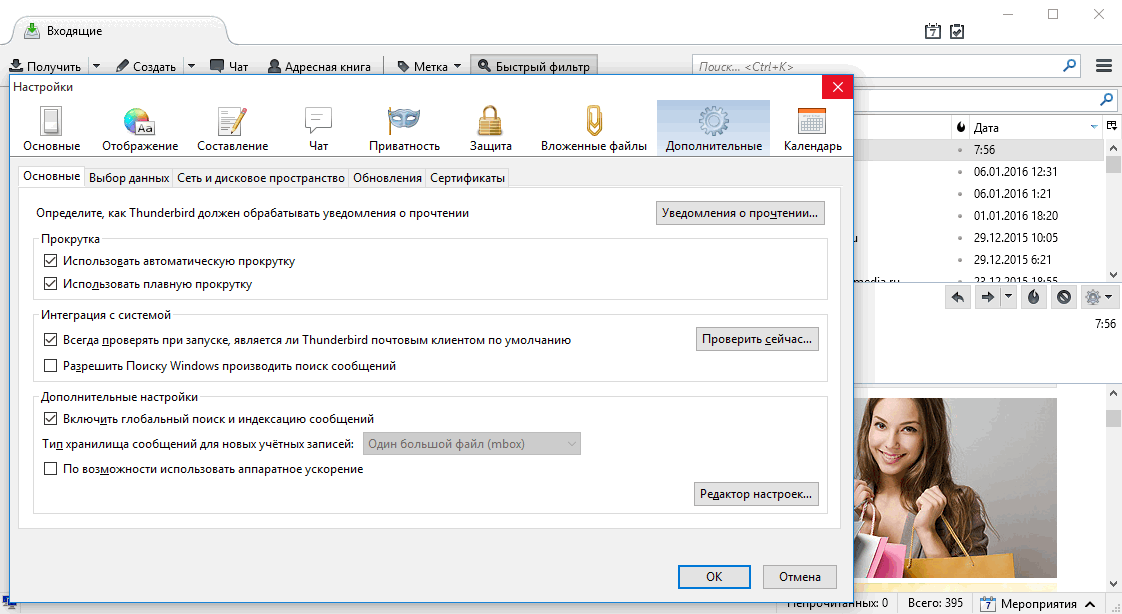This screenshot has width=1122, height=614.
Task: Open the Вложенные файлы settings category
Action: [593, 128]
